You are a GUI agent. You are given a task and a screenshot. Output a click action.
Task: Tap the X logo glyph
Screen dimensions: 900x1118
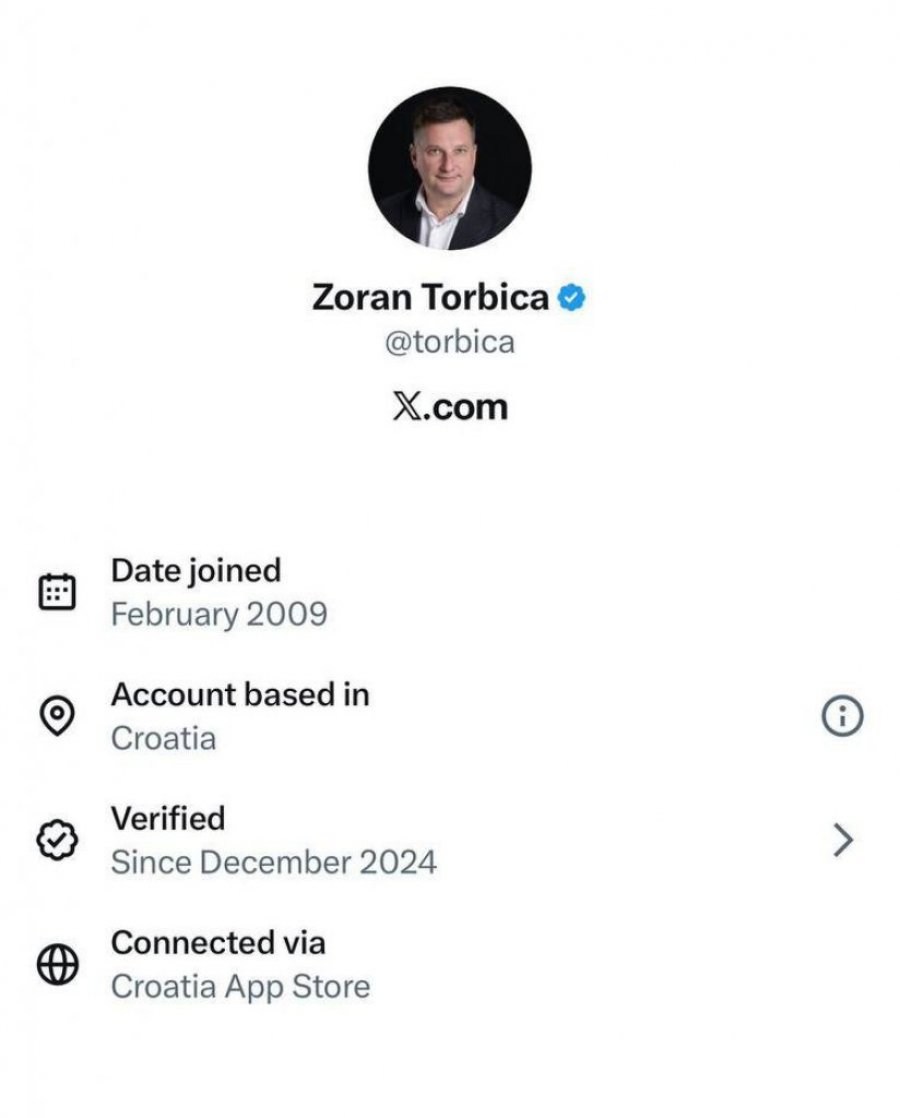(x=405, y=407)
